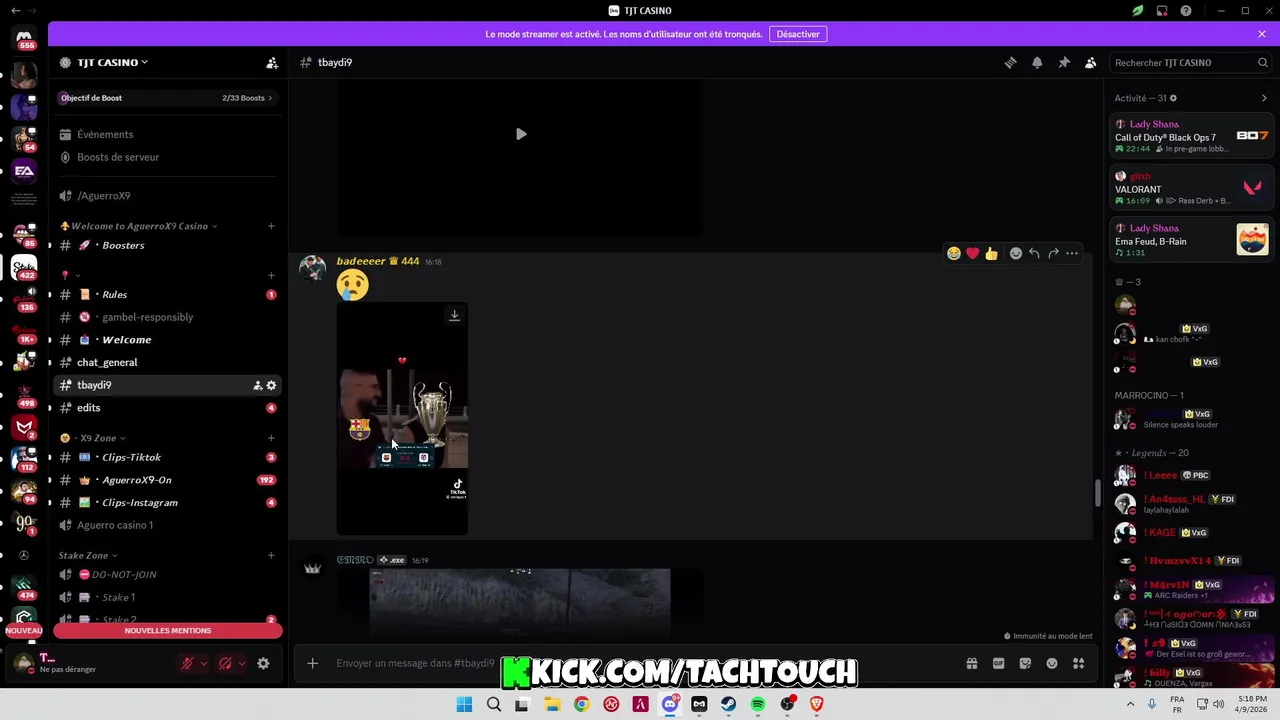
Task: Disable streamer mode with Désactiver
Action: click(798, 34)
